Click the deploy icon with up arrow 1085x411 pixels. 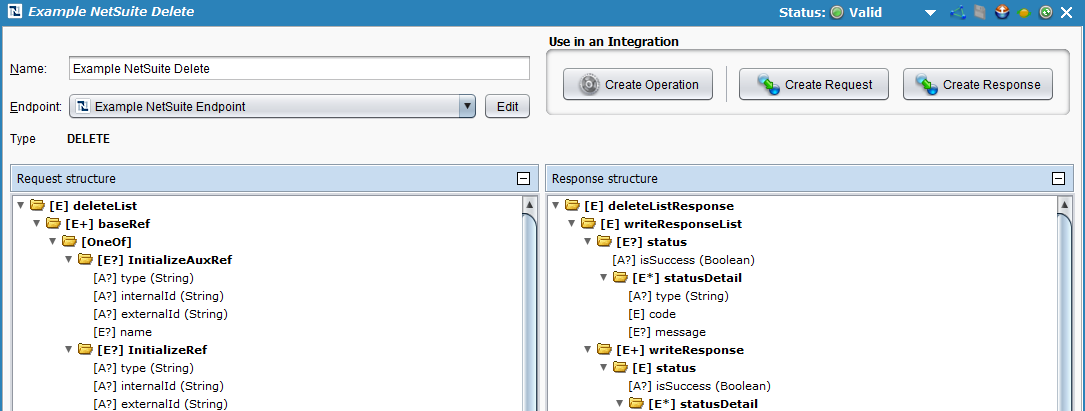[1000, 13]
